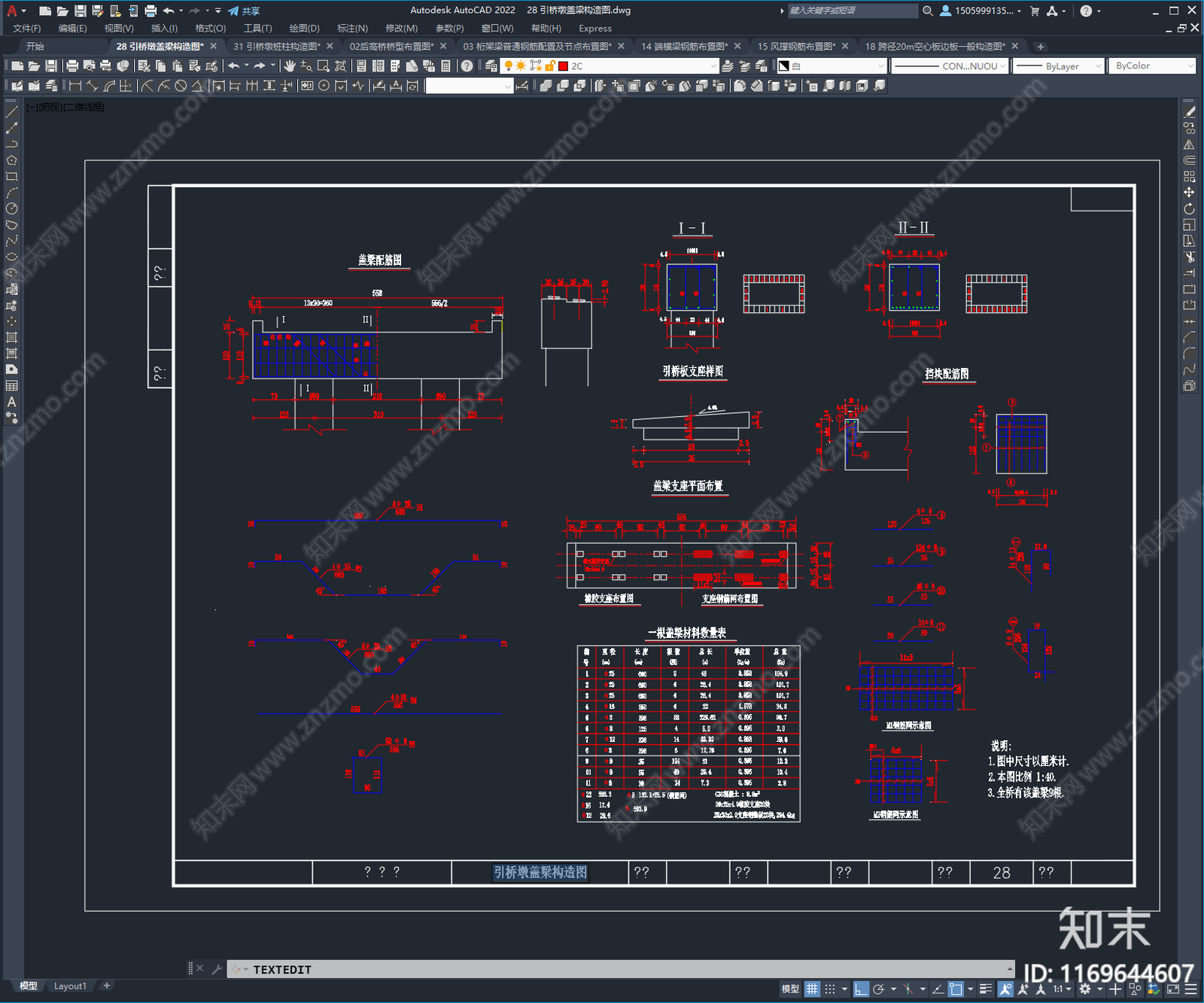Click the Plot/print icon in standard toolbar
The image size is (1204, 1003).
72,66
